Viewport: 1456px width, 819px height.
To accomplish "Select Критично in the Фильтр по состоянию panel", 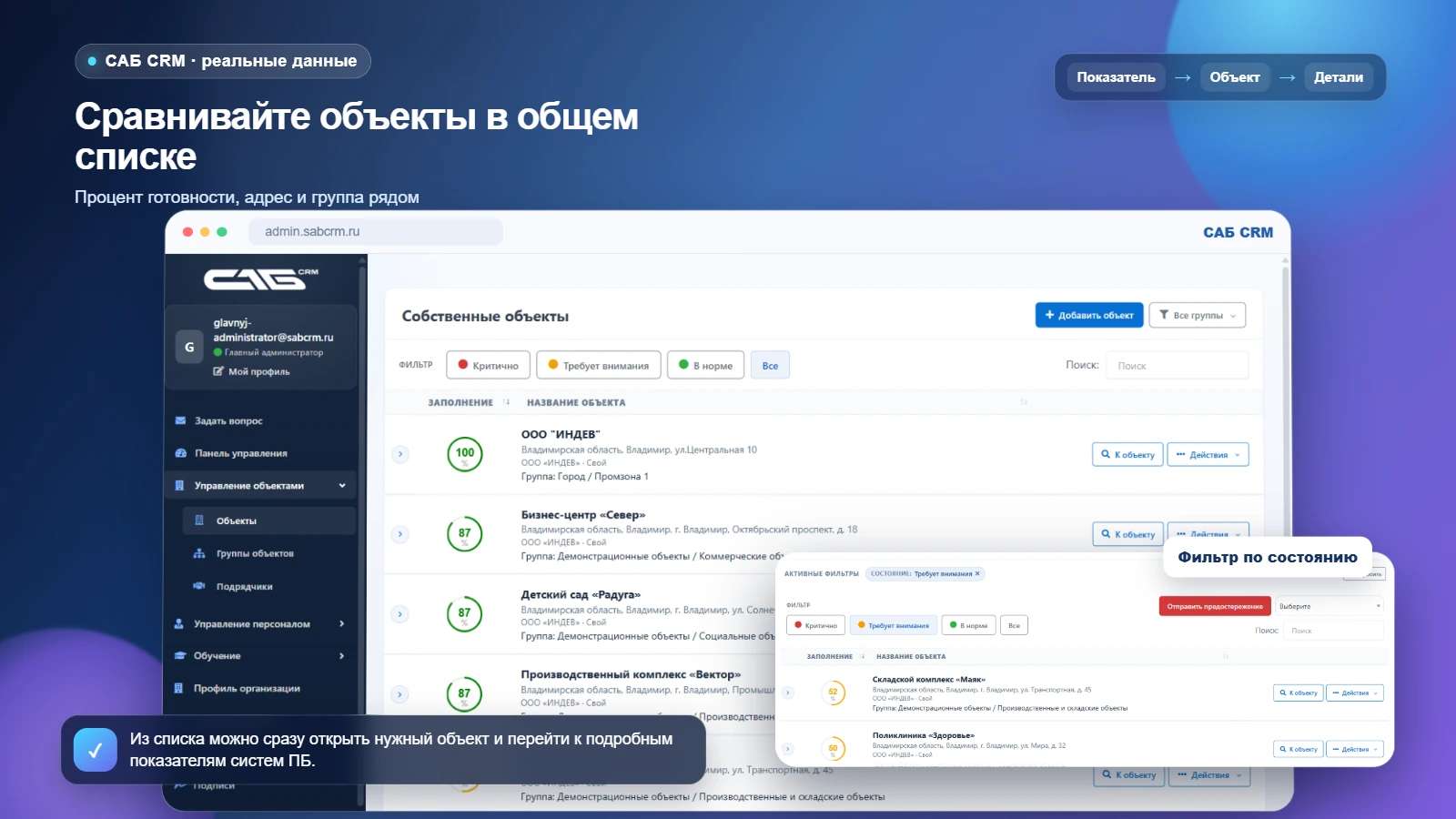I will [816, 625].
